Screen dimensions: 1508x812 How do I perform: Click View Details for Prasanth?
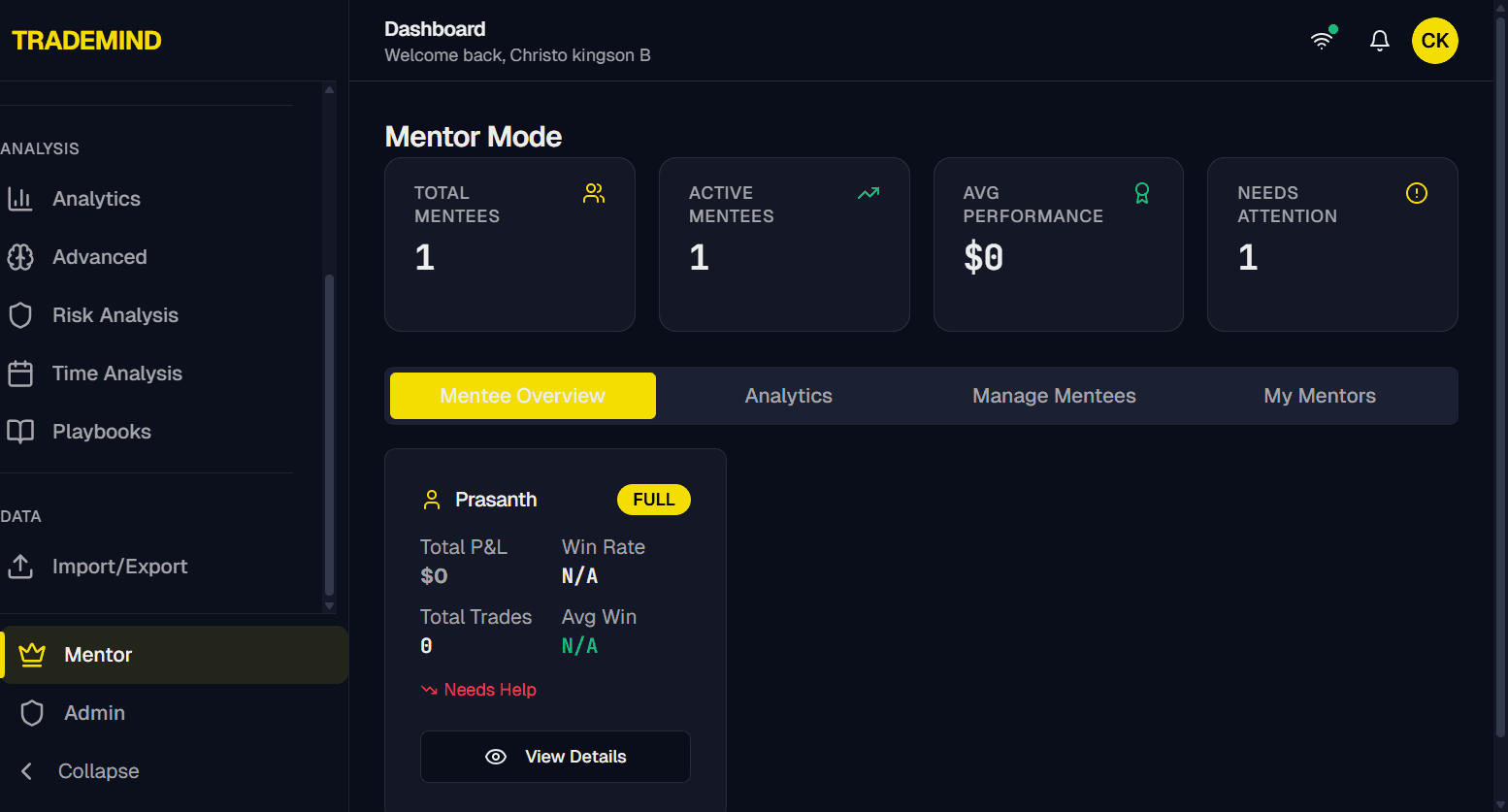click(555, 757)
